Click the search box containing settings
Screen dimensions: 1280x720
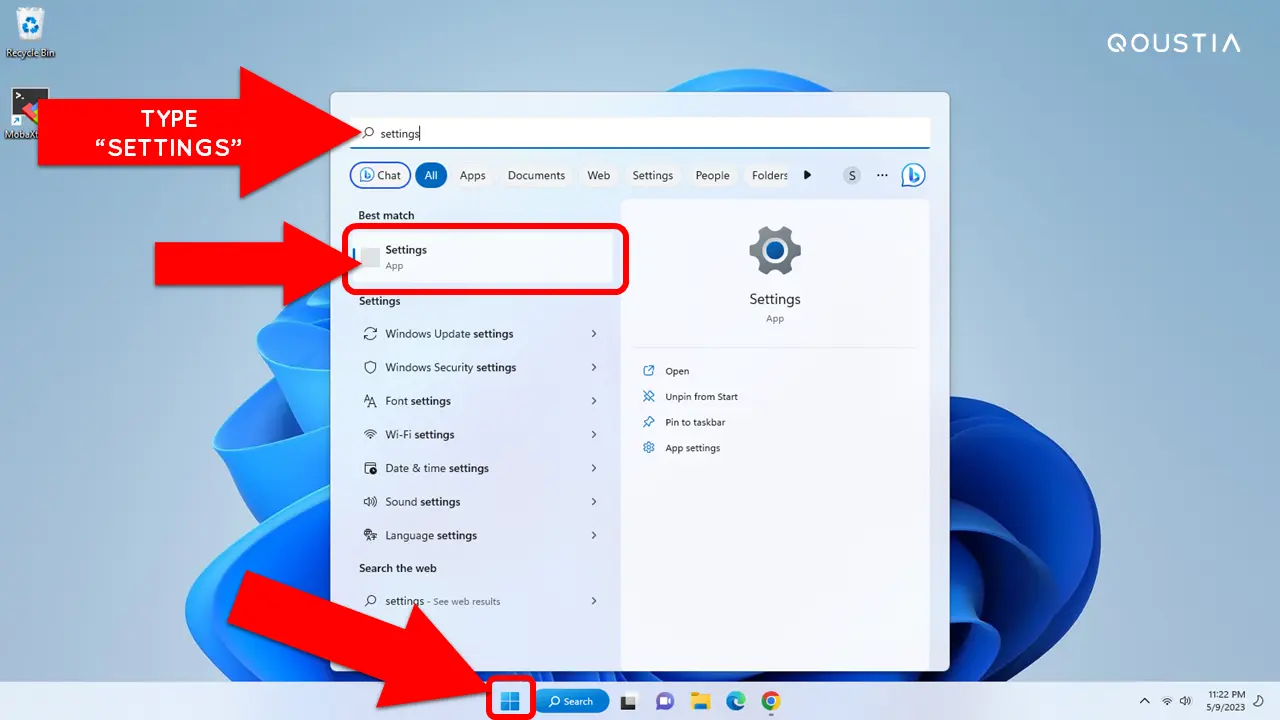640,133
